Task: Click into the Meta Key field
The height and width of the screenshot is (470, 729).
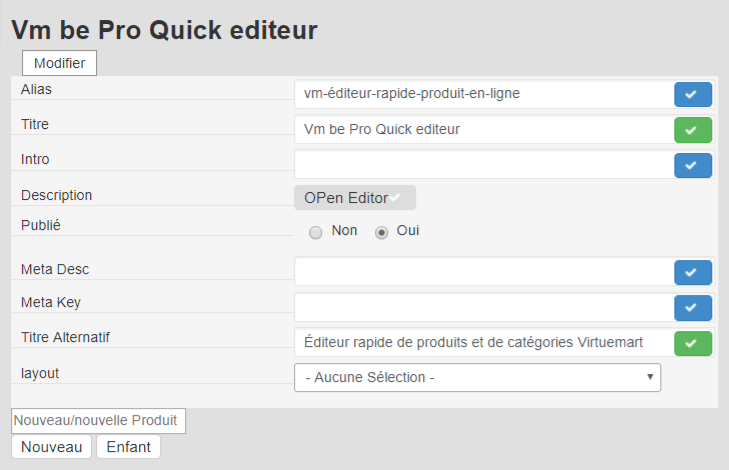Action: 484,307
